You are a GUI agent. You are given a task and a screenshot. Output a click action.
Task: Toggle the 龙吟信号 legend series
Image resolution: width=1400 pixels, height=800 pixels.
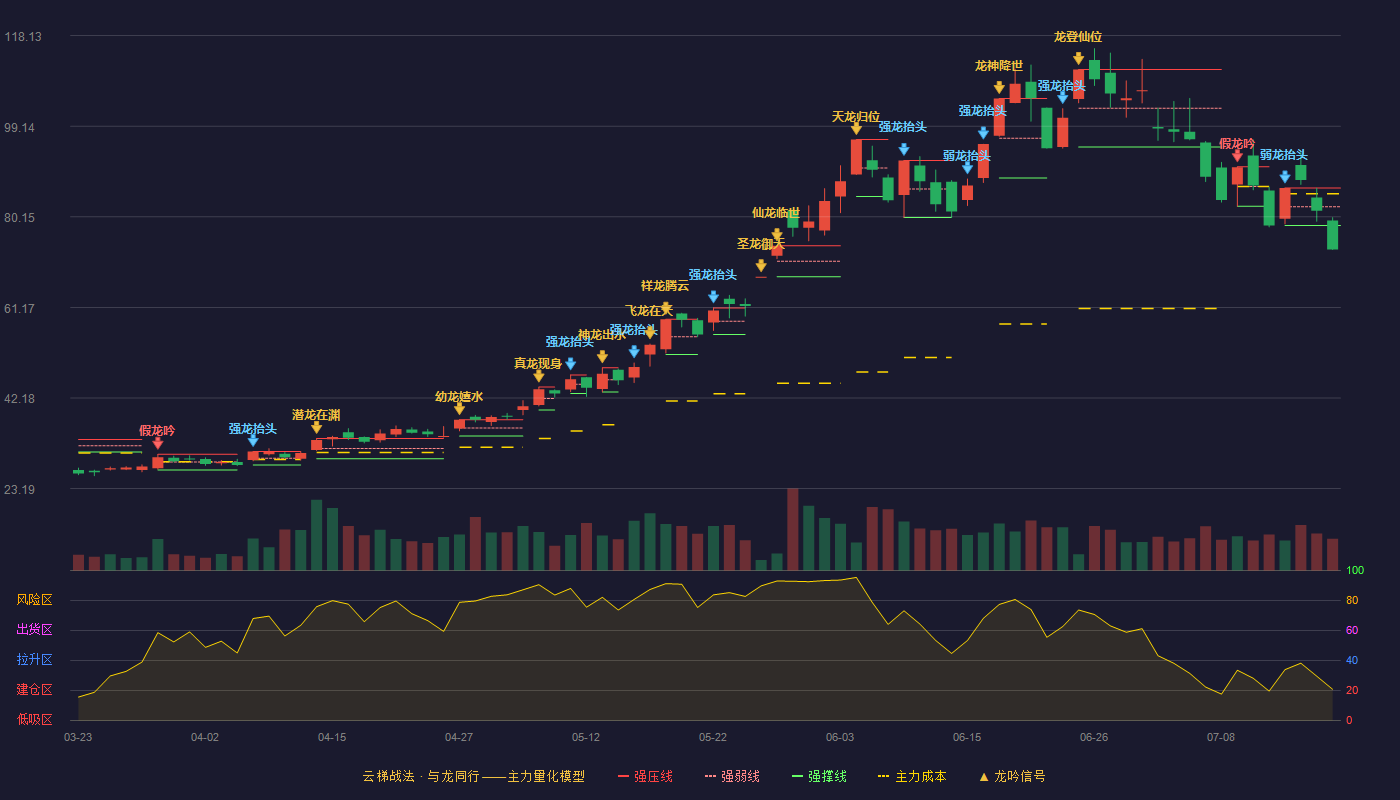tap(1012, 776)
